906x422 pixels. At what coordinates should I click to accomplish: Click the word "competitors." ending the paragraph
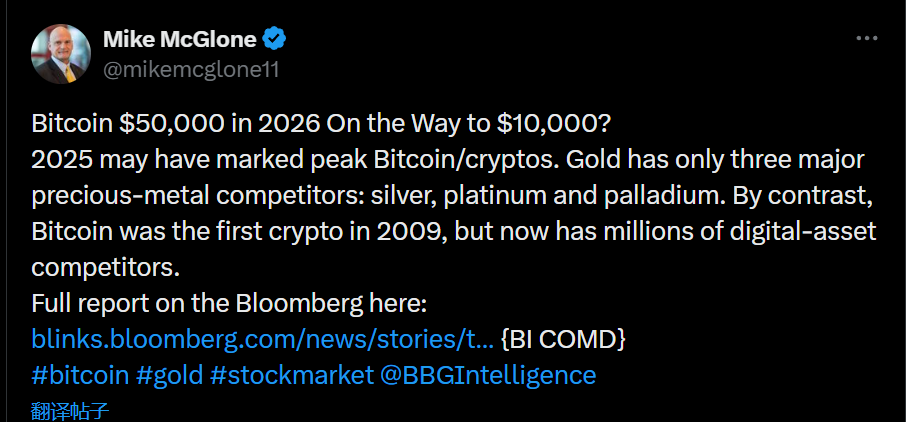[x=96, y=267]
